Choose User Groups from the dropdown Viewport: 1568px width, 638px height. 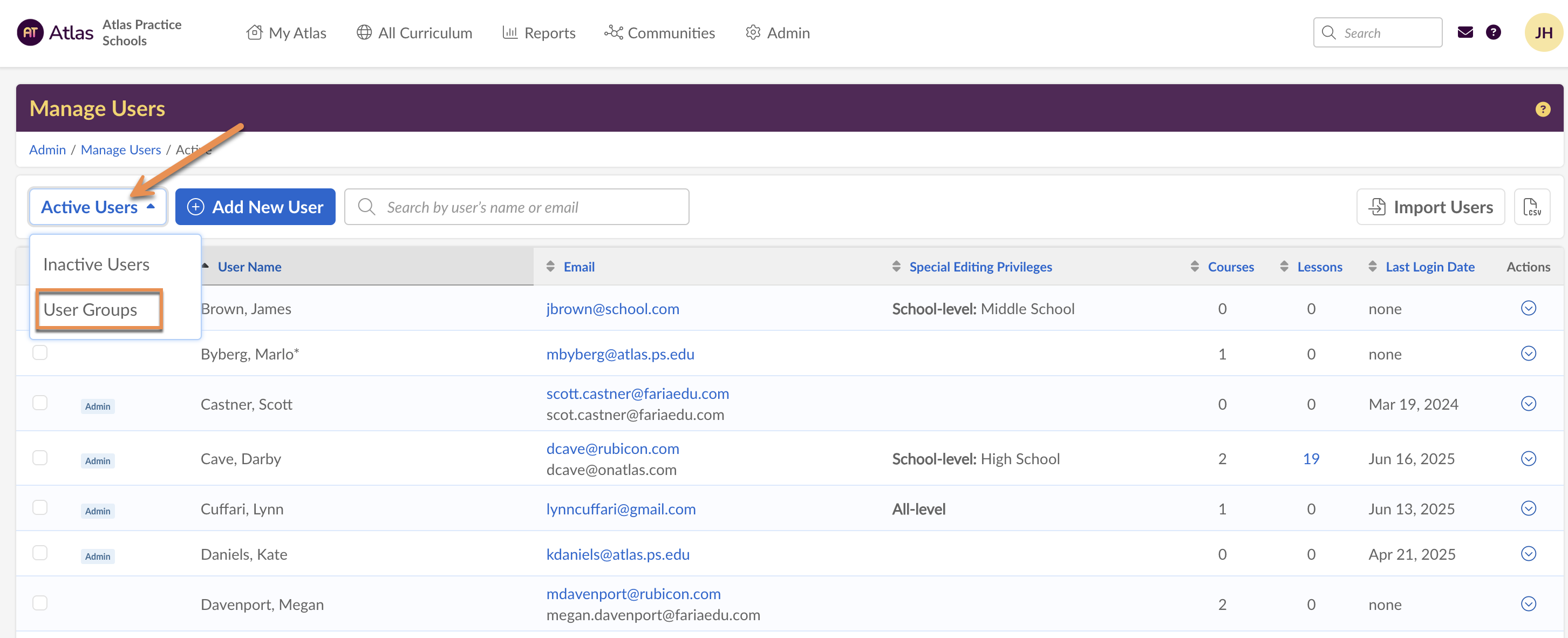[x=90, y=310]
